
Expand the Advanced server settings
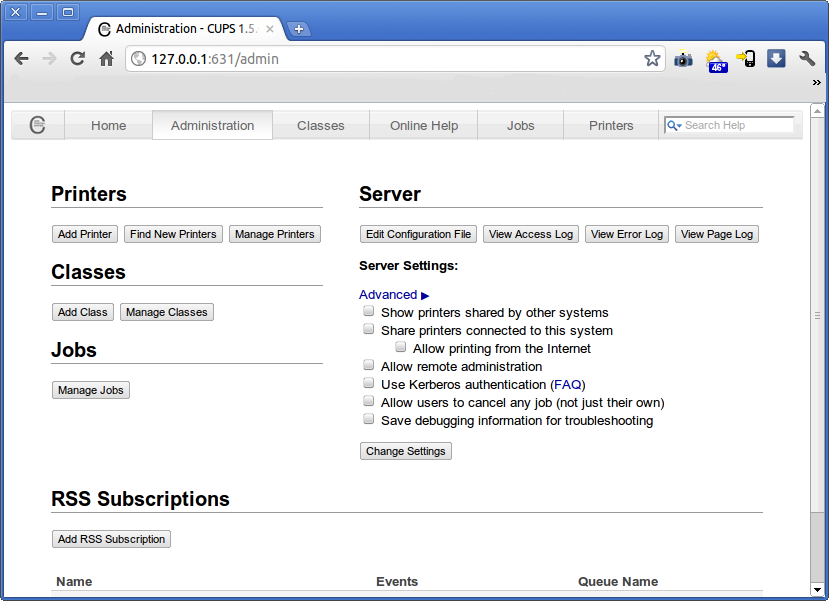tap(393, 295)
